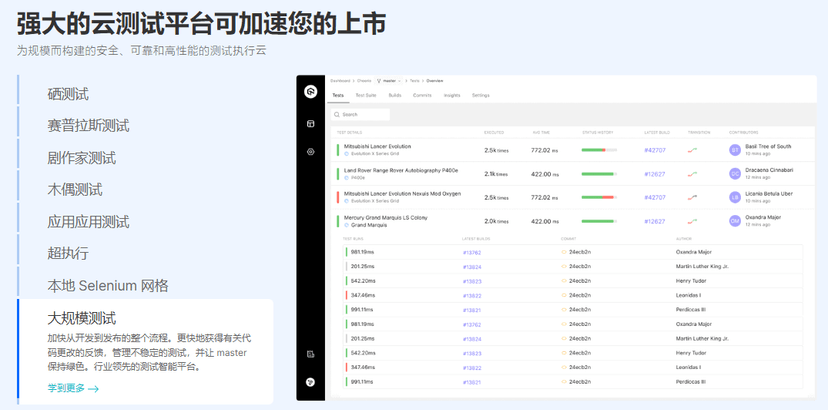
Task: Click the Search input field
Action: [360, 115]
